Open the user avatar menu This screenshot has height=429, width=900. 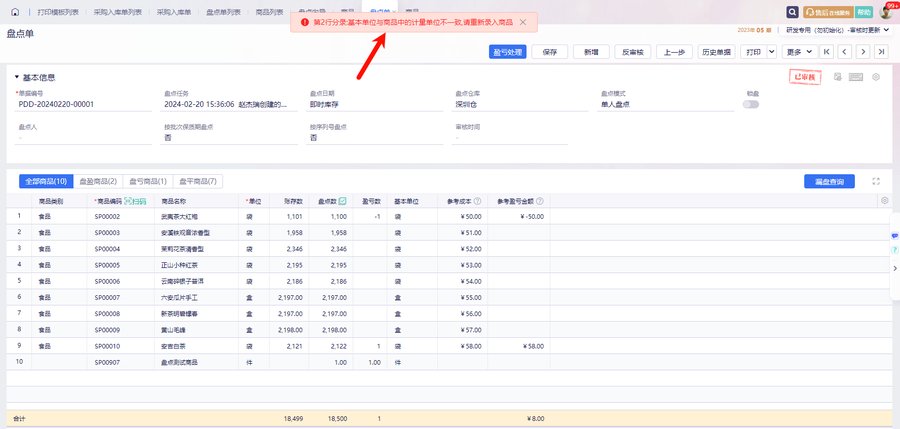[886, 11]
